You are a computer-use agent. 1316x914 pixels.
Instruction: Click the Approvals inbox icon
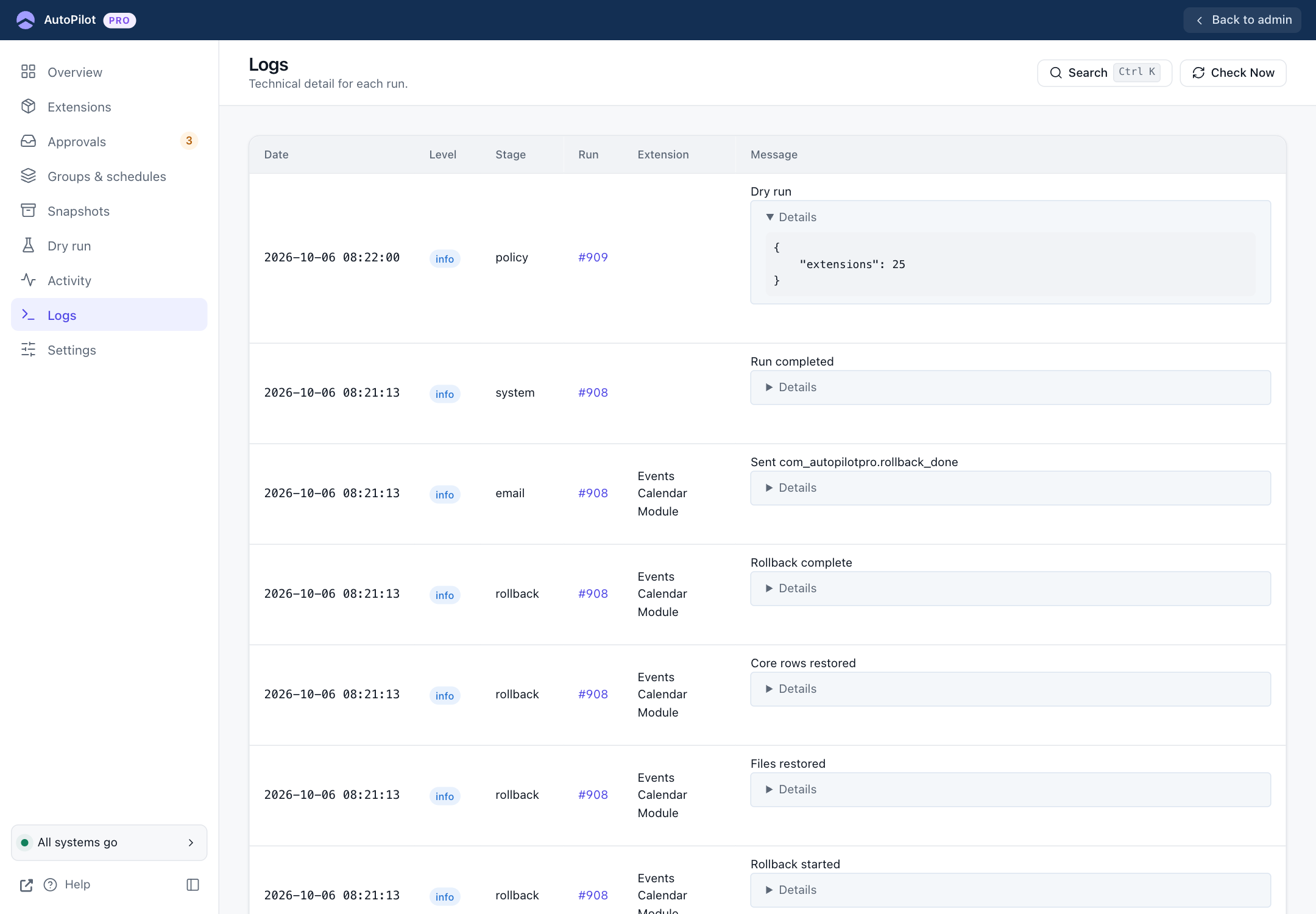click(28, 141)
